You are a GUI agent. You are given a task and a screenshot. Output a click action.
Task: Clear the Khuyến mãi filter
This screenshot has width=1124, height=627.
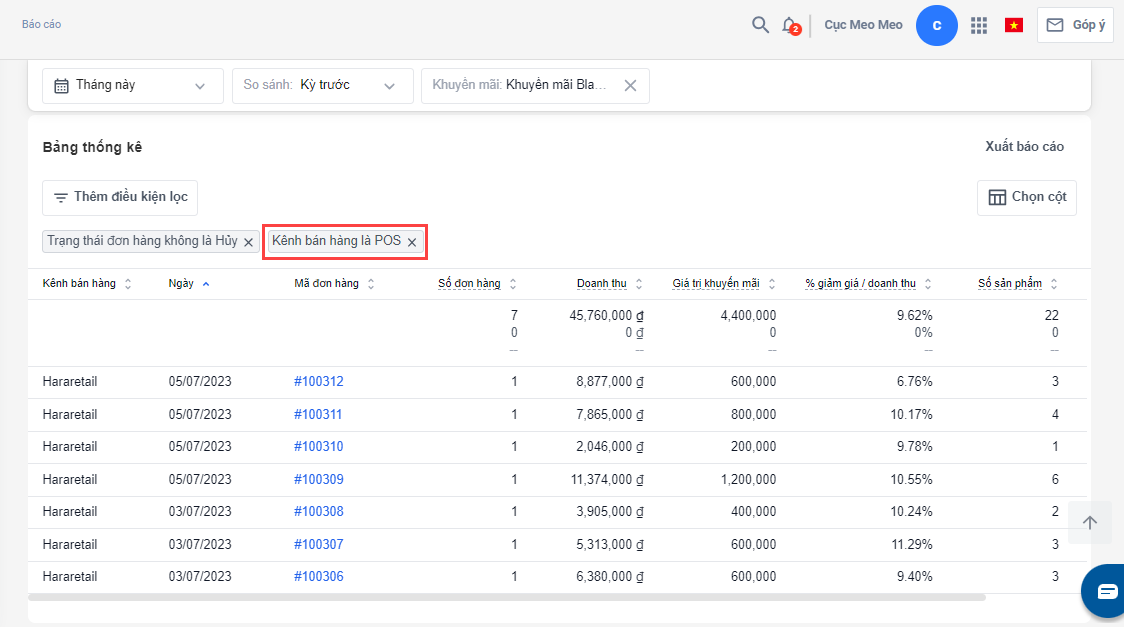tap(630, 86)
